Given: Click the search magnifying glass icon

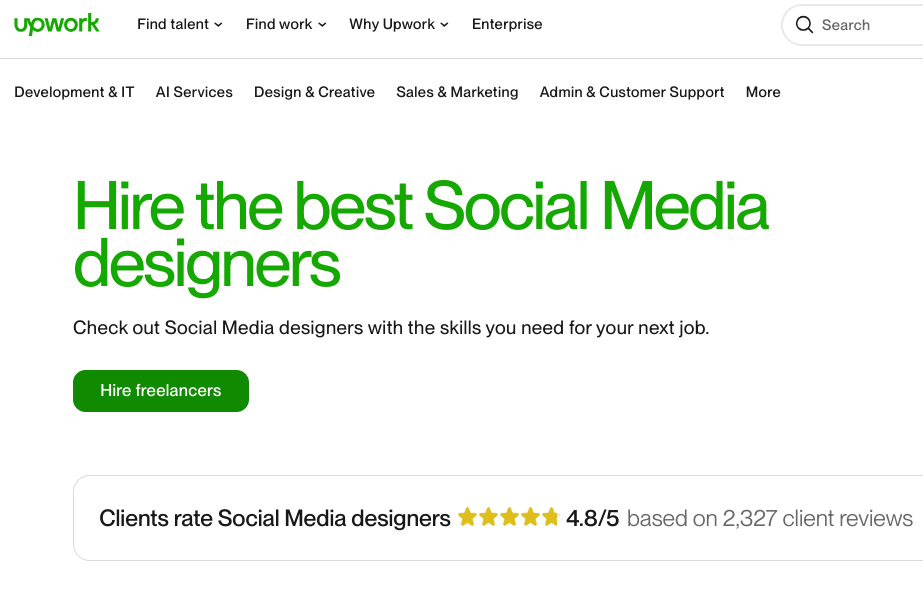Looking at the screenshot, I should (x=804, y=24).
